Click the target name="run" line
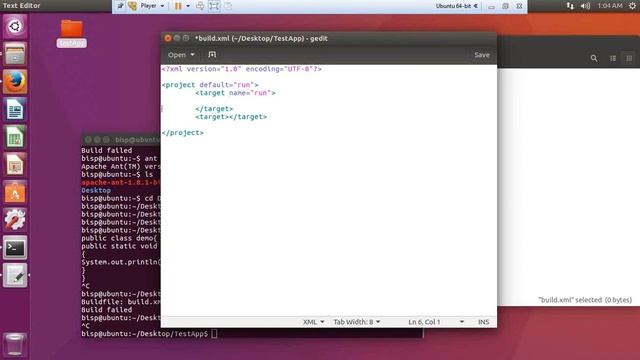Viewport: 640px width, 360px height. pyautogui.click(x=235, y=93)
